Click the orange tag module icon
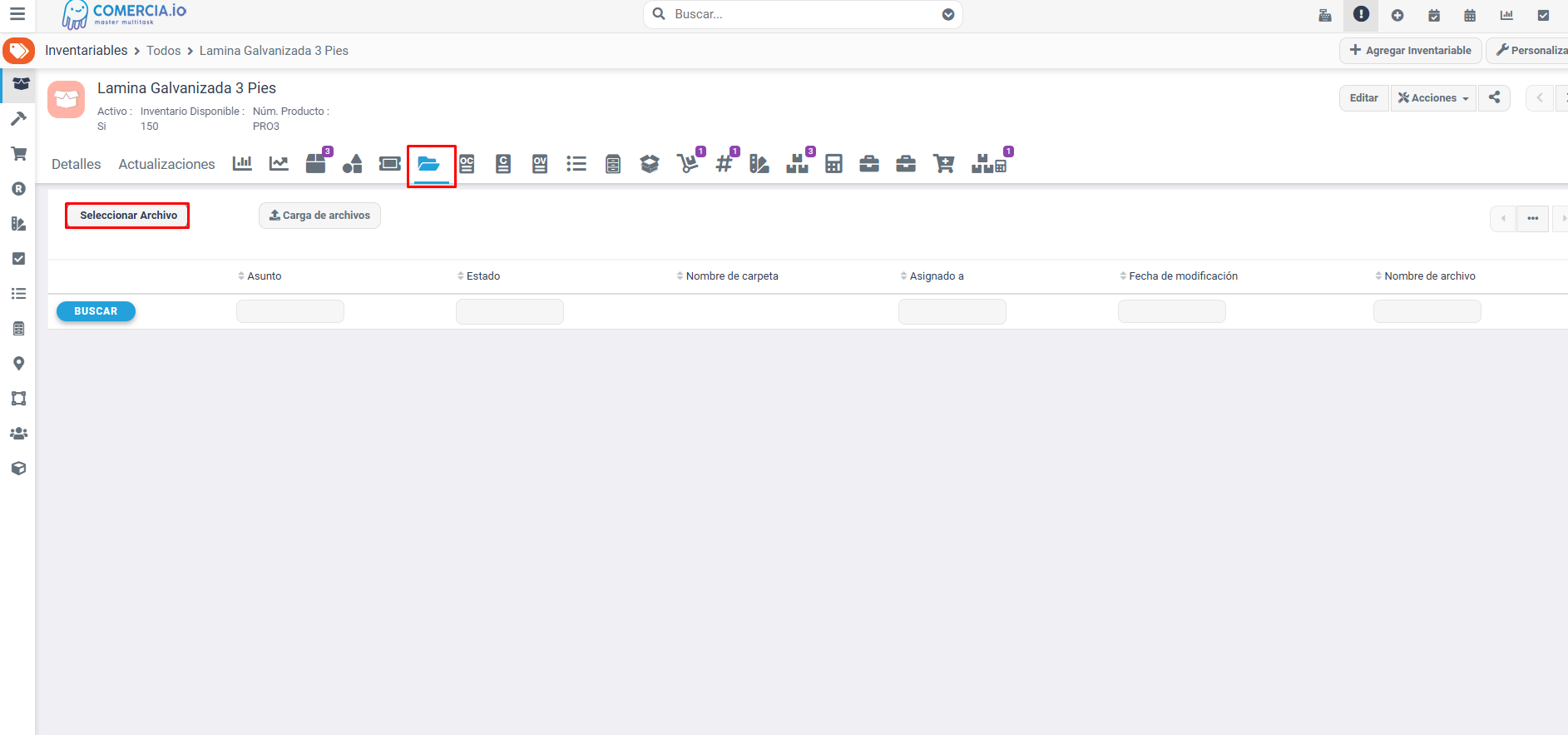Viewport: 1568px width, 735px height. point(18,51)
